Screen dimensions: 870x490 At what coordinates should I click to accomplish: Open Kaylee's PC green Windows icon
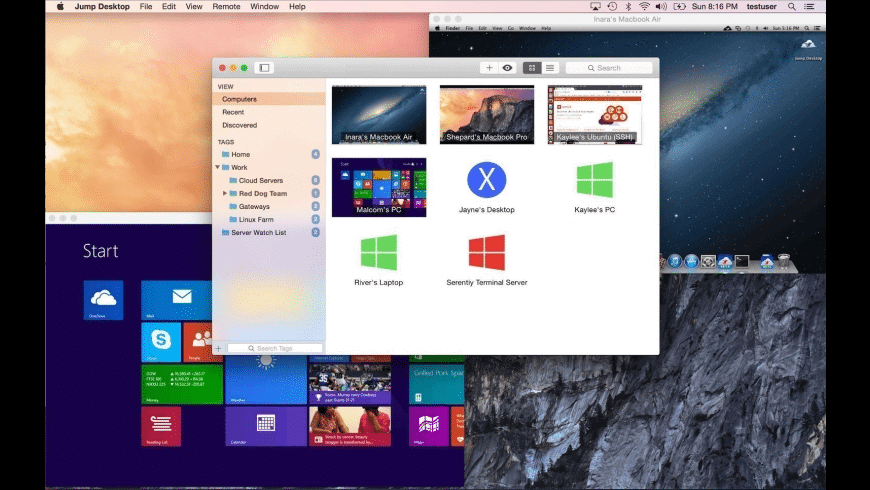pos(594,180)
